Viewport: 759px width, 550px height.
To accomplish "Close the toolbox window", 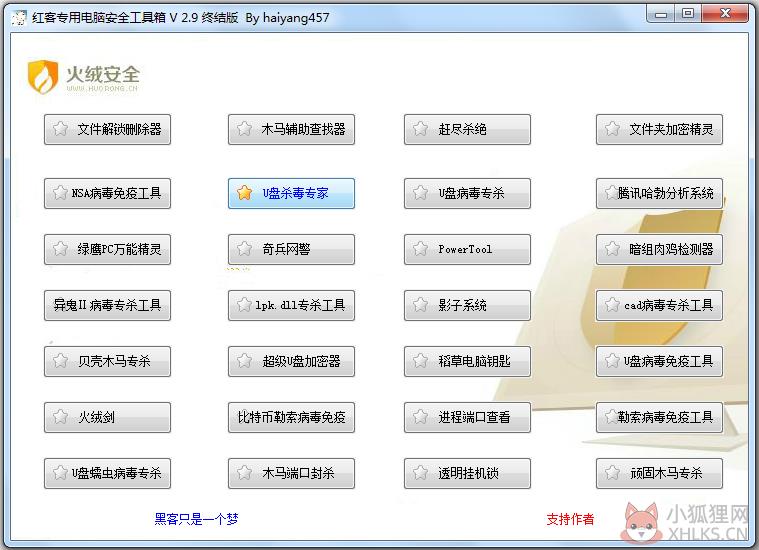I will [x=725, y=14].
